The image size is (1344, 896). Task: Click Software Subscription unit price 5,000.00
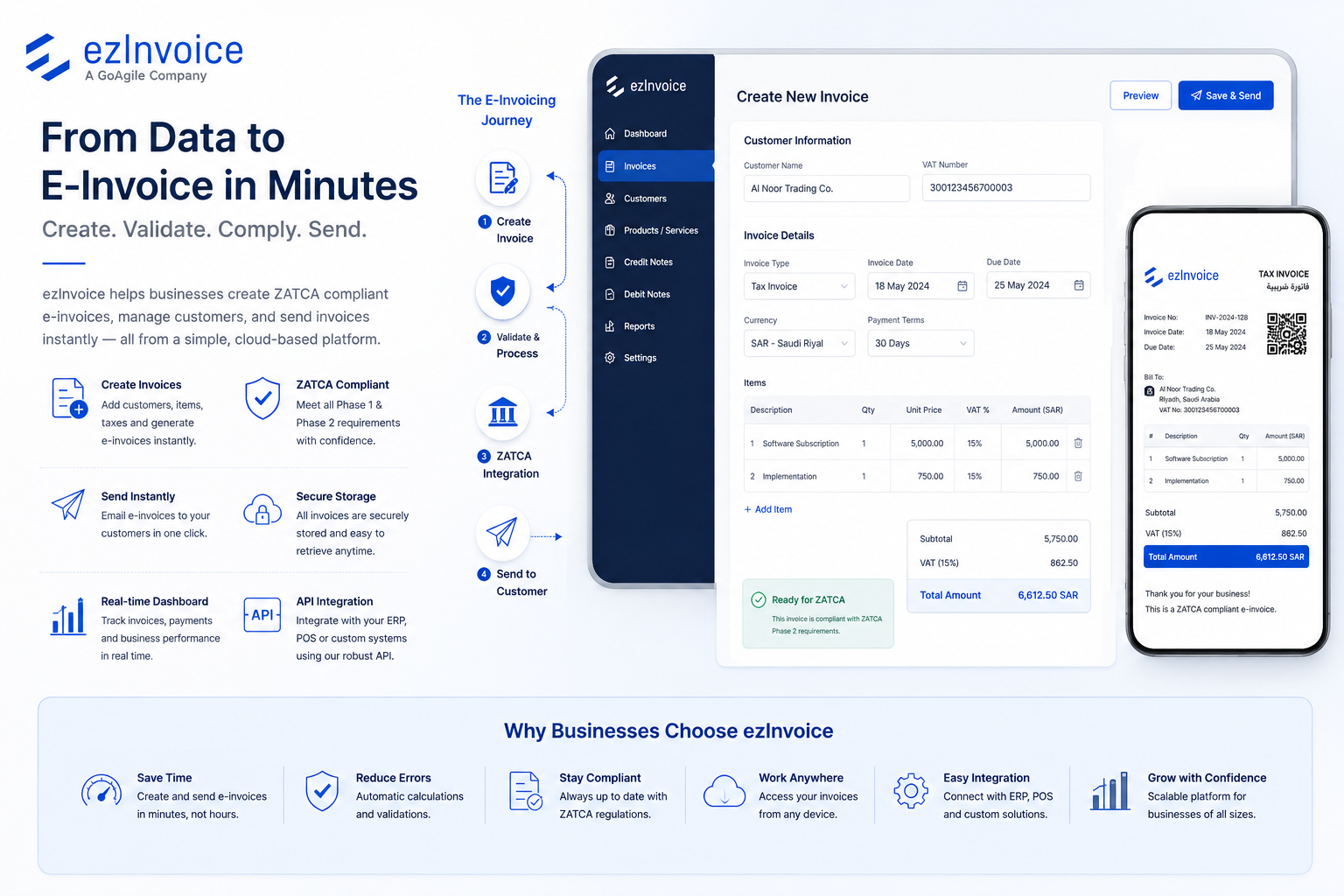(x=927, y=444)
